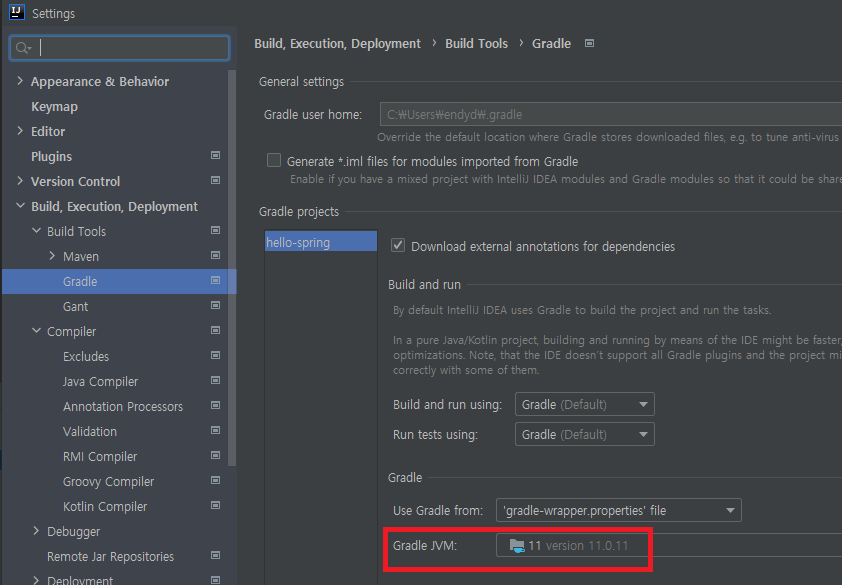
Task: Click project-level icon next to Maven
Action: click(x=215, y=255)
